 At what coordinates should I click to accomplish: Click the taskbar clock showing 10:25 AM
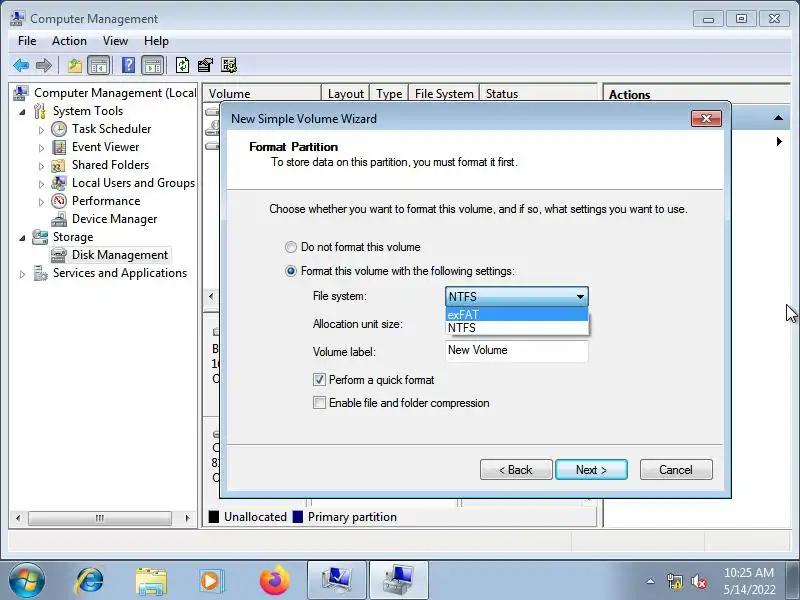[x=748, y=573]
